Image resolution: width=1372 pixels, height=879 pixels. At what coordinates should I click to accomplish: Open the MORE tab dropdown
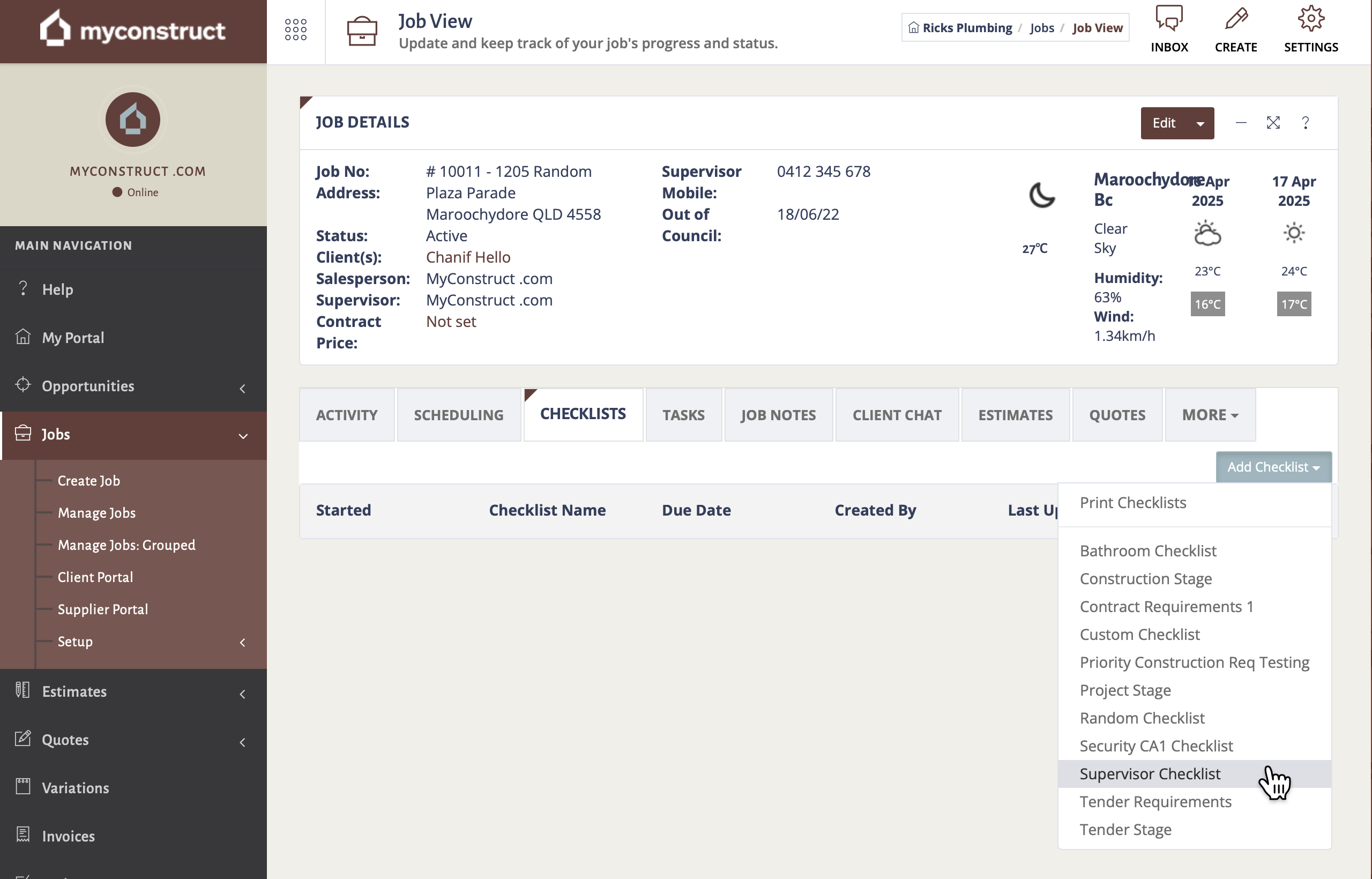(1210, 415)
